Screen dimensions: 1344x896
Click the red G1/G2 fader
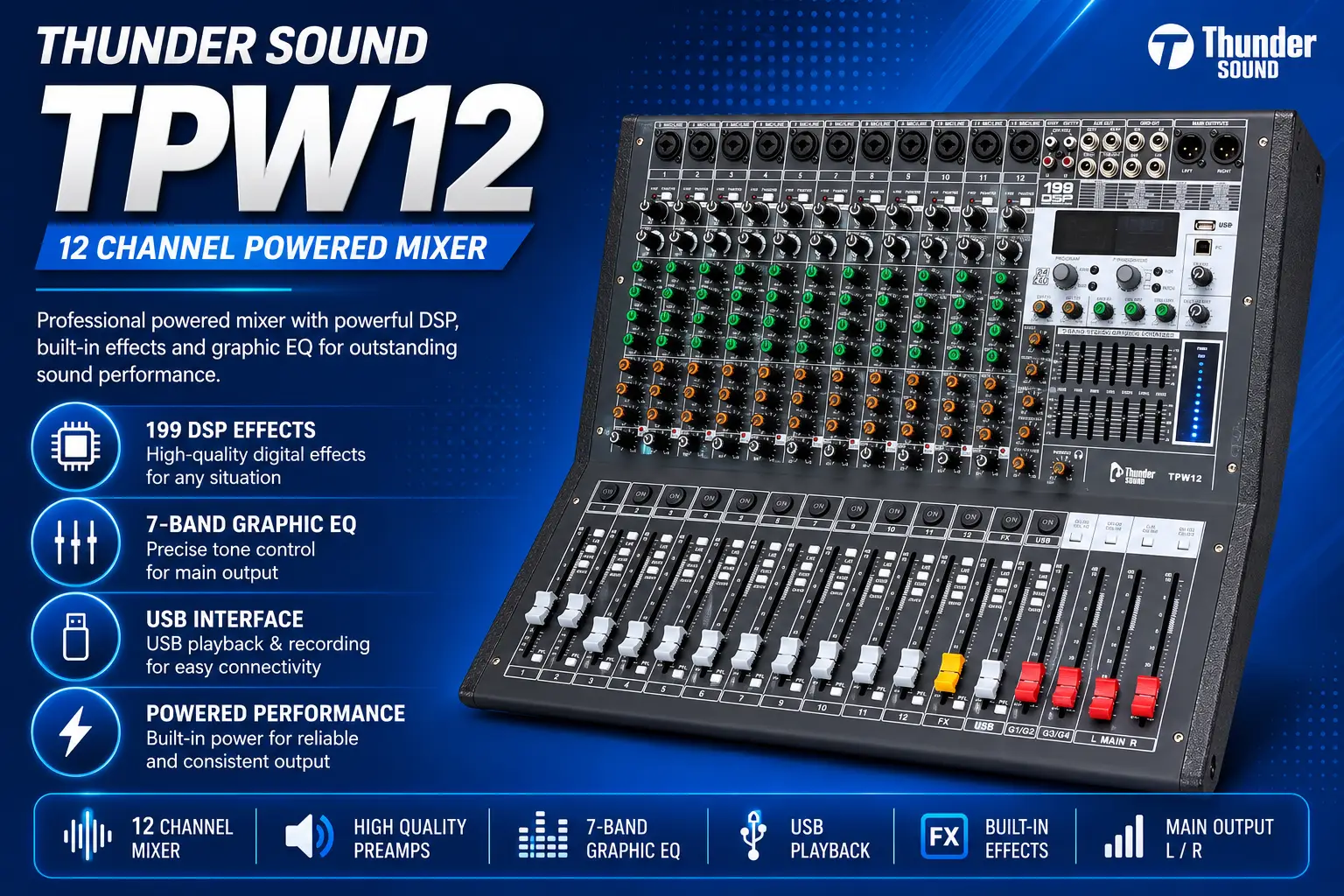pos(1030,681)
